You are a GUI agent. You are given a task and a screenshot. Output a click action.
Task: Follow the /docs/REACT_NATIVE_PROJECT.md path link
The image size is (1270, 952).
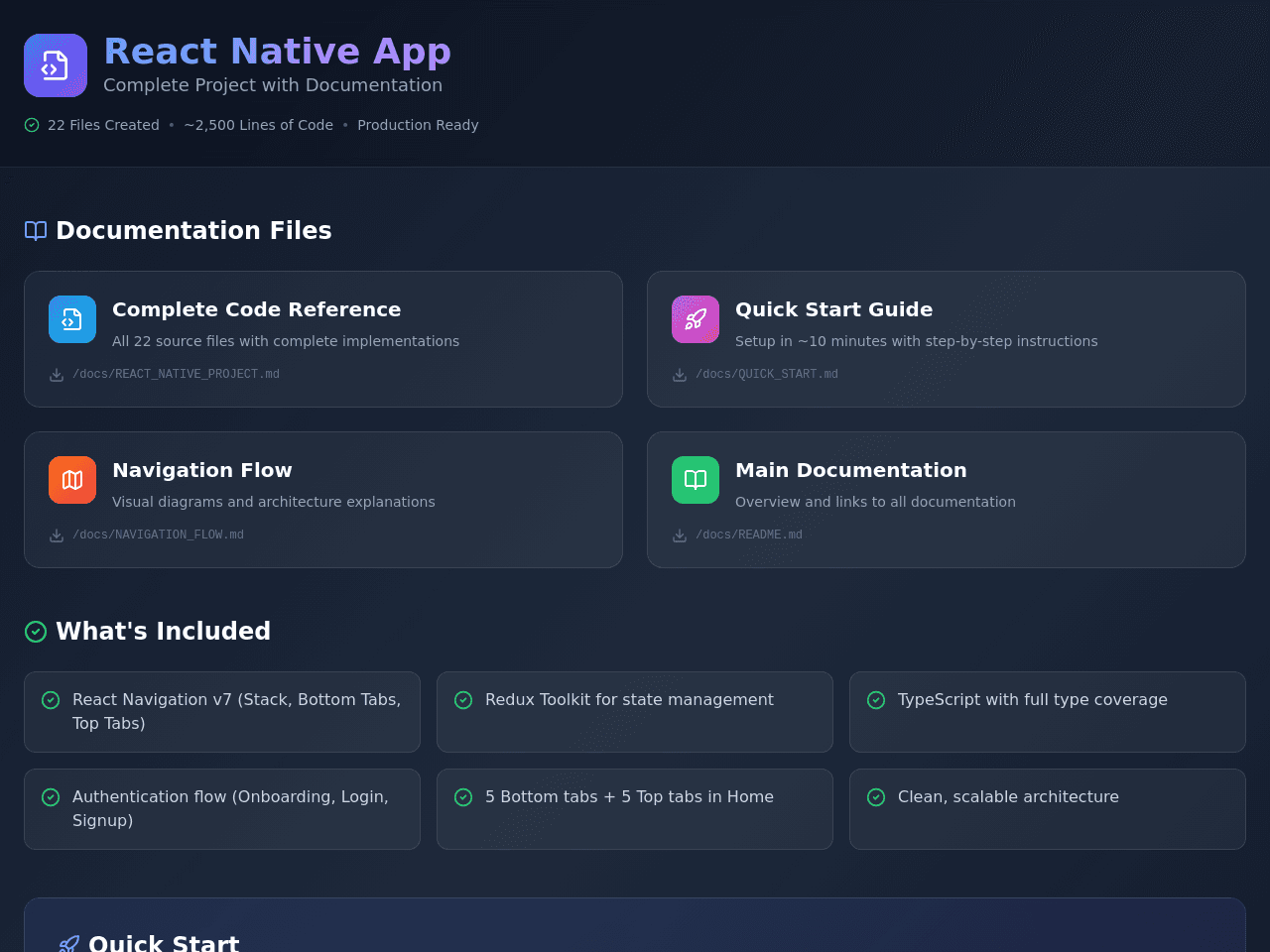(176, 375)
